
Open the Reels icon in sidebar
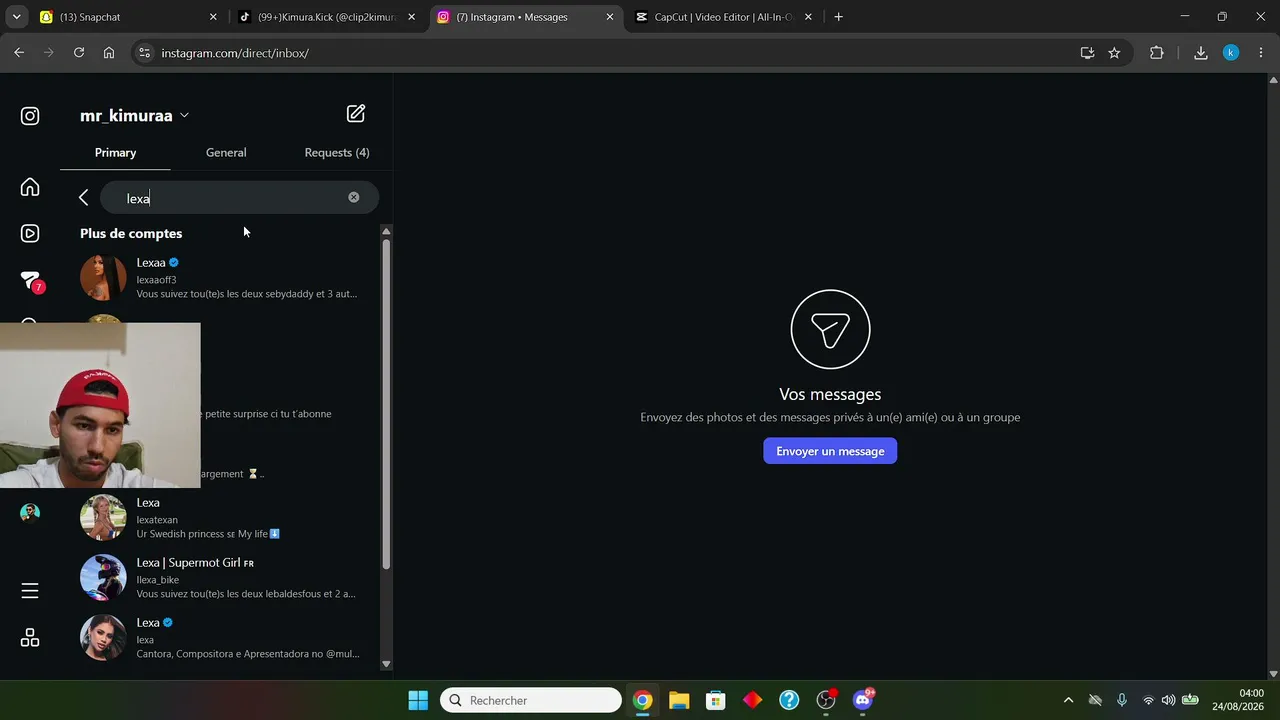click(30, 233)
